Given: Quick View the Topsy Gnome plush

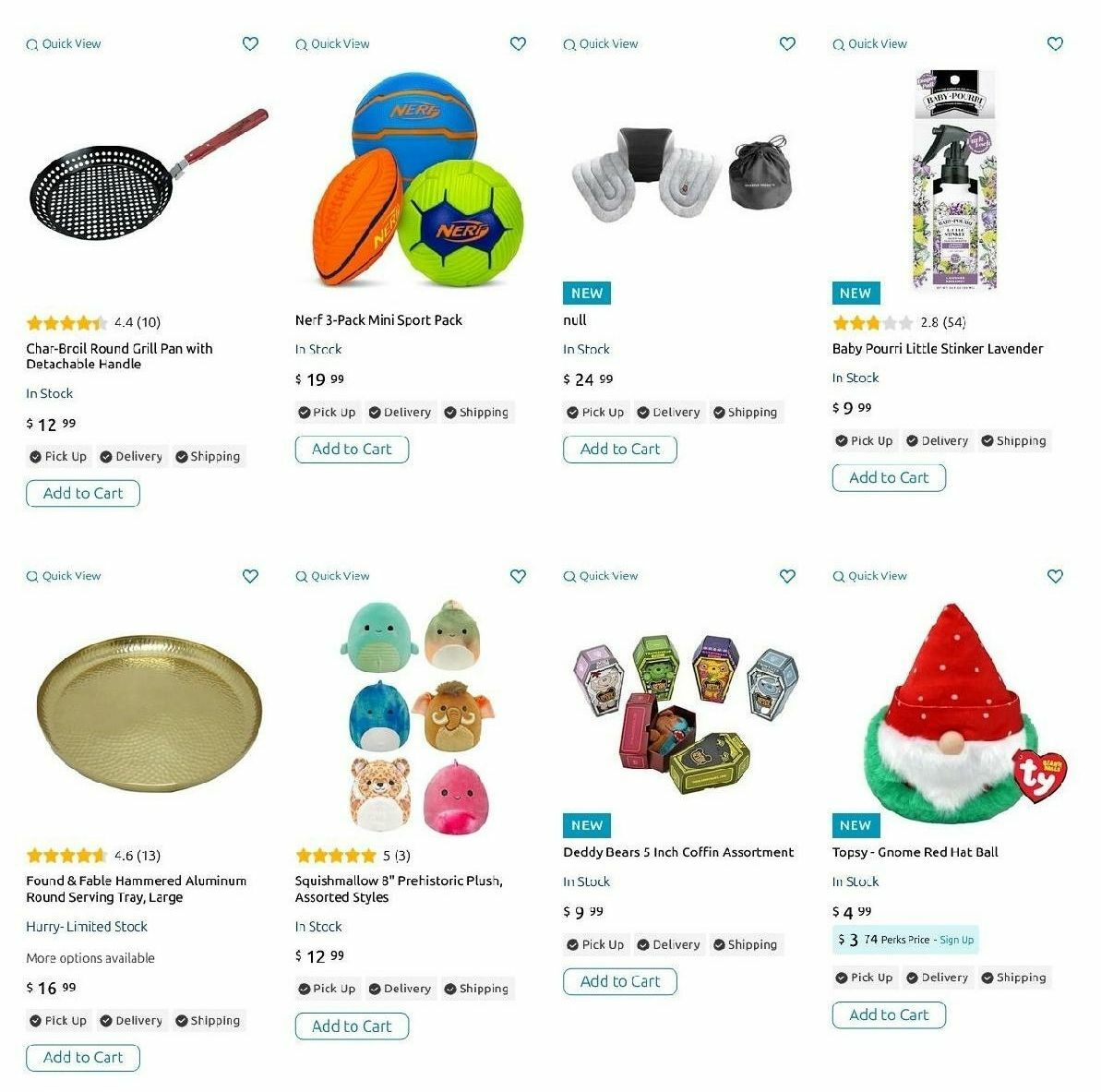Looking at the screenshot, I should click(x=870, y=576).
